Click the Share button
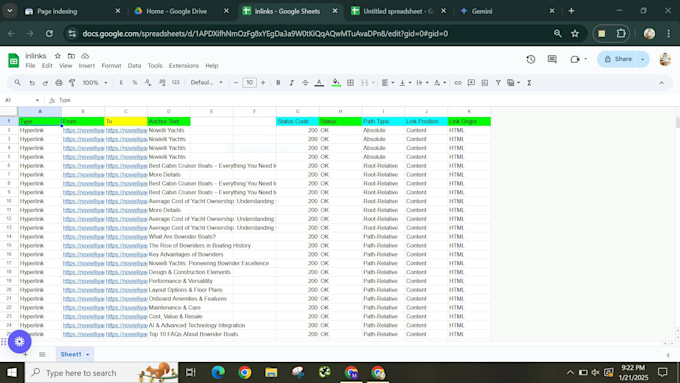The width and height of the screenshot is (680, 383). [618, 59]
